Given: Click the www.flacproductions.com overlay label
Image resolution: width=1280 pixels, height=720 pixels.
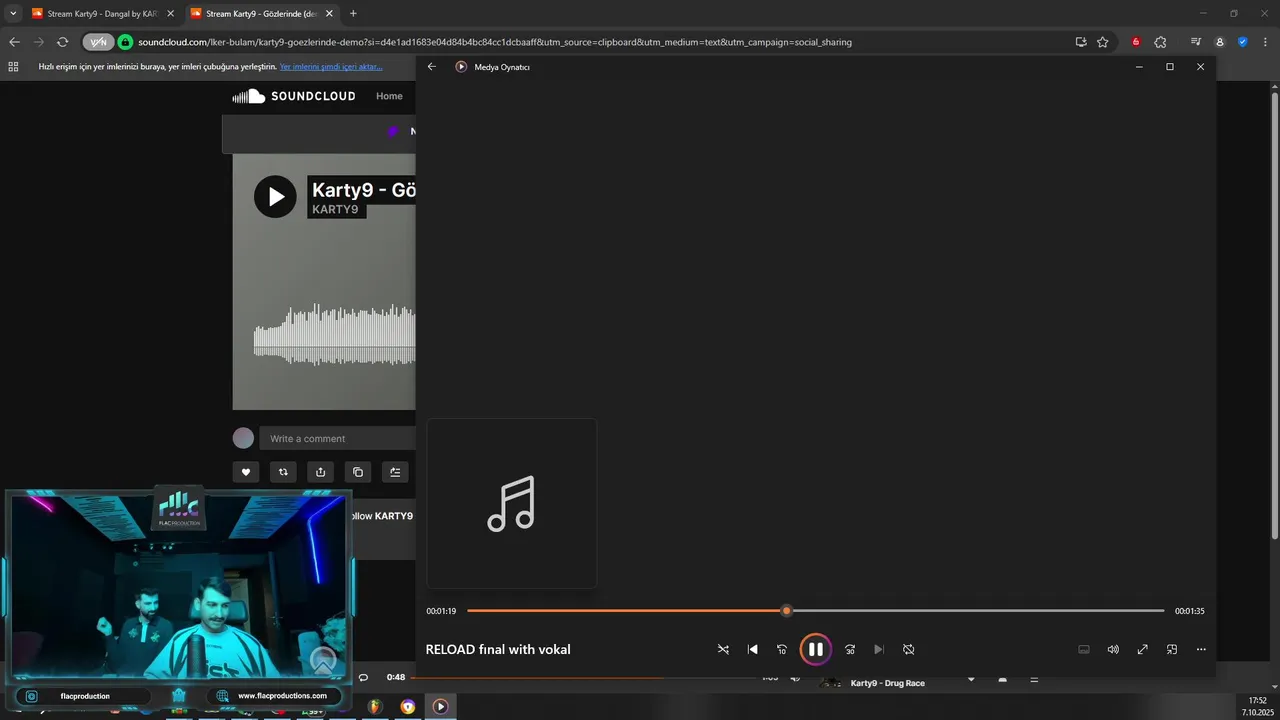Looking at the screenshot, I should click(x=282, y=696).
